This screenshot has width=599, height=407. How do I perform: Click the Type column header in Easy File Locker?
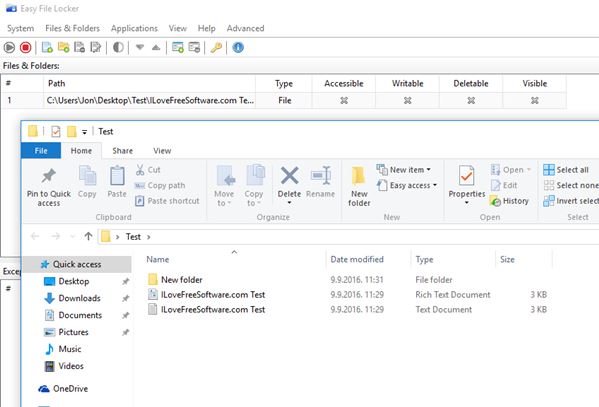[x=283, y=83]
